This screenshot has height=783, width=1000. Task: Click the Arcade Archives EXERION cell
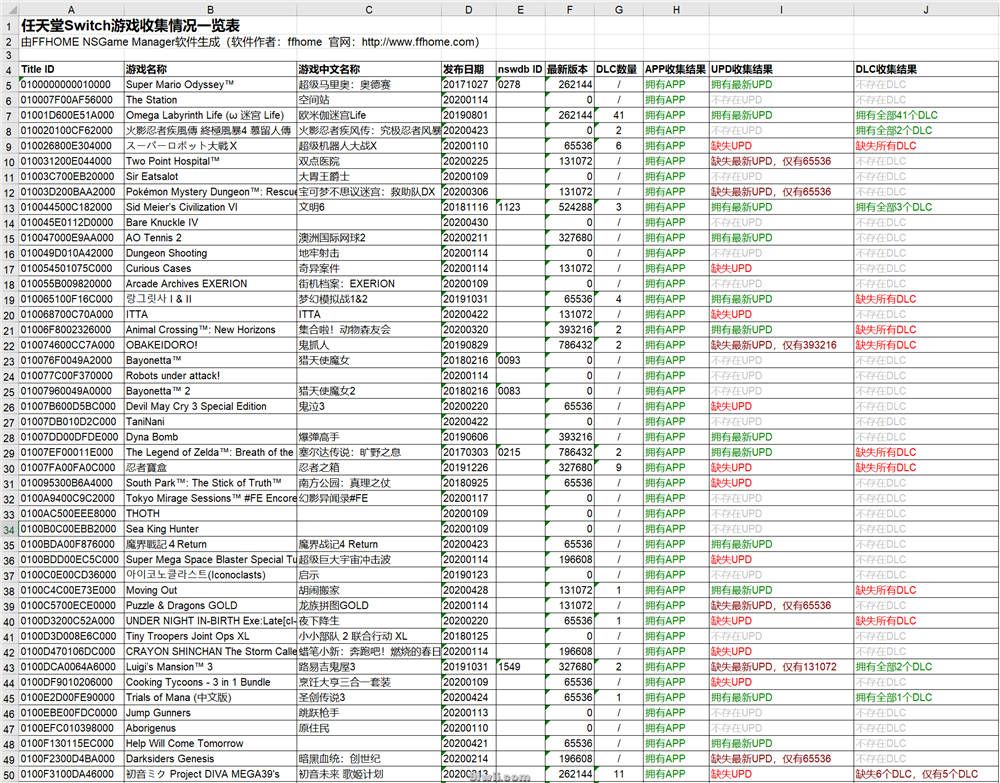pos(210,284)
